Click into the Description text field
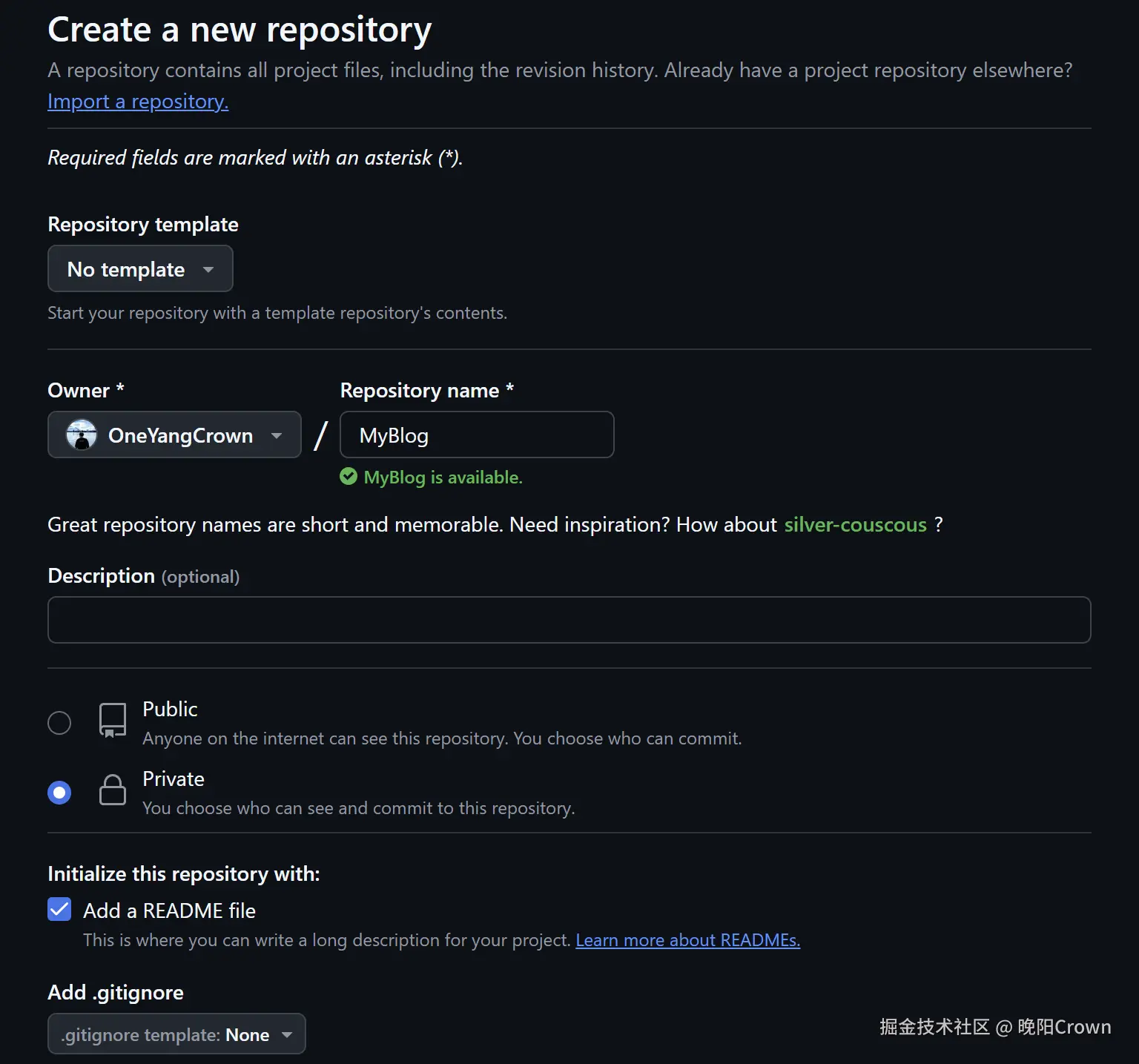 (x=569, y=620)
